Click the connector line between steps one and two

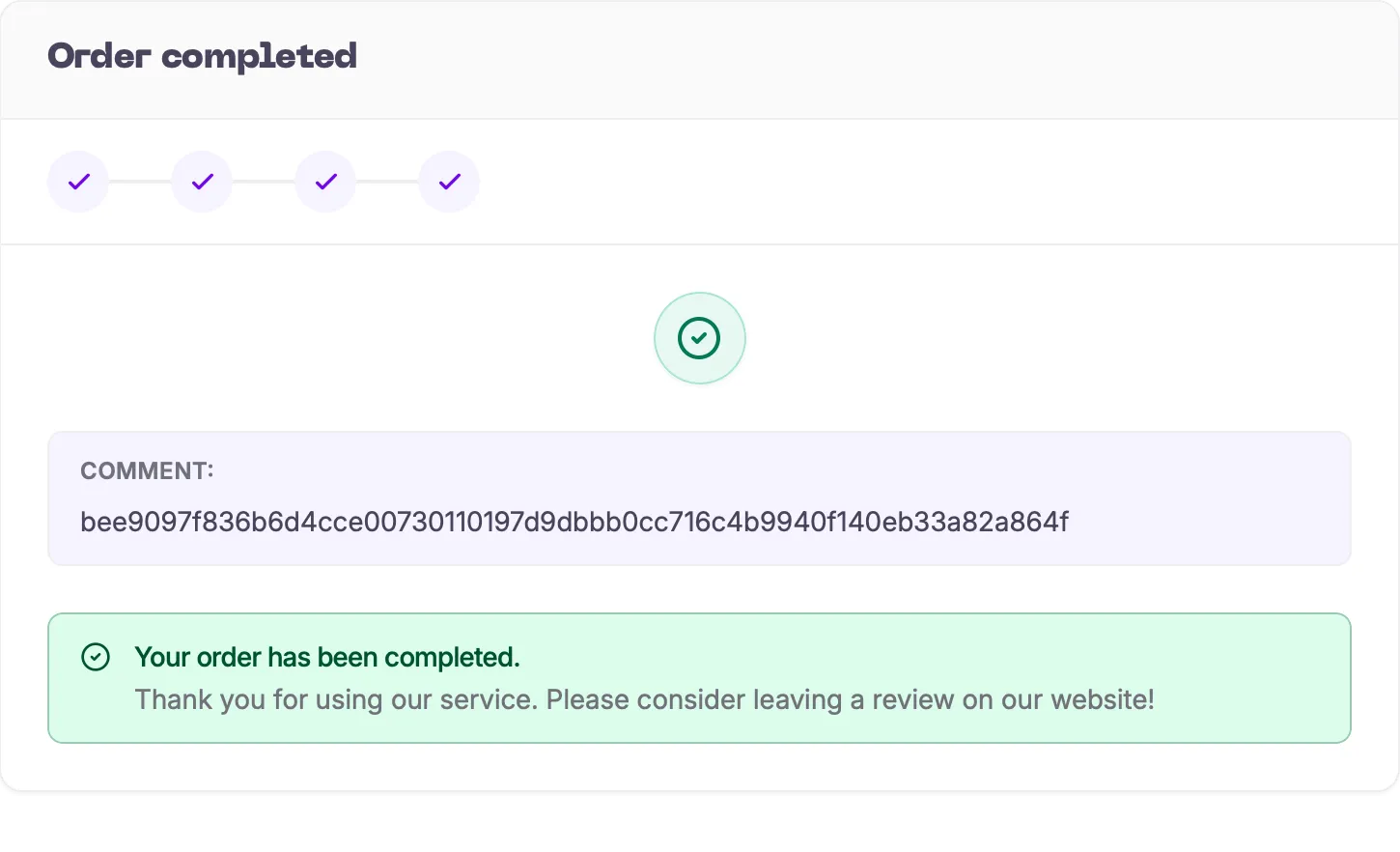pos(140,182)
